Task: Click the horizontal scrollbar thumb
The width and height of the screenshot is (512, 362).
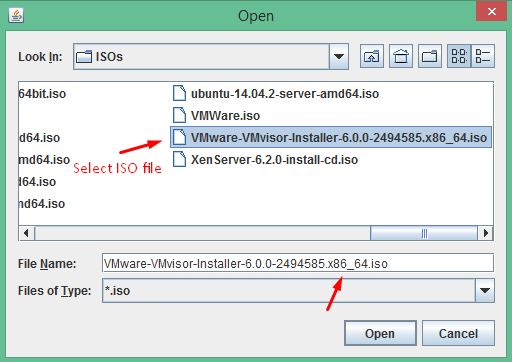Action: (x=424, y=233)
